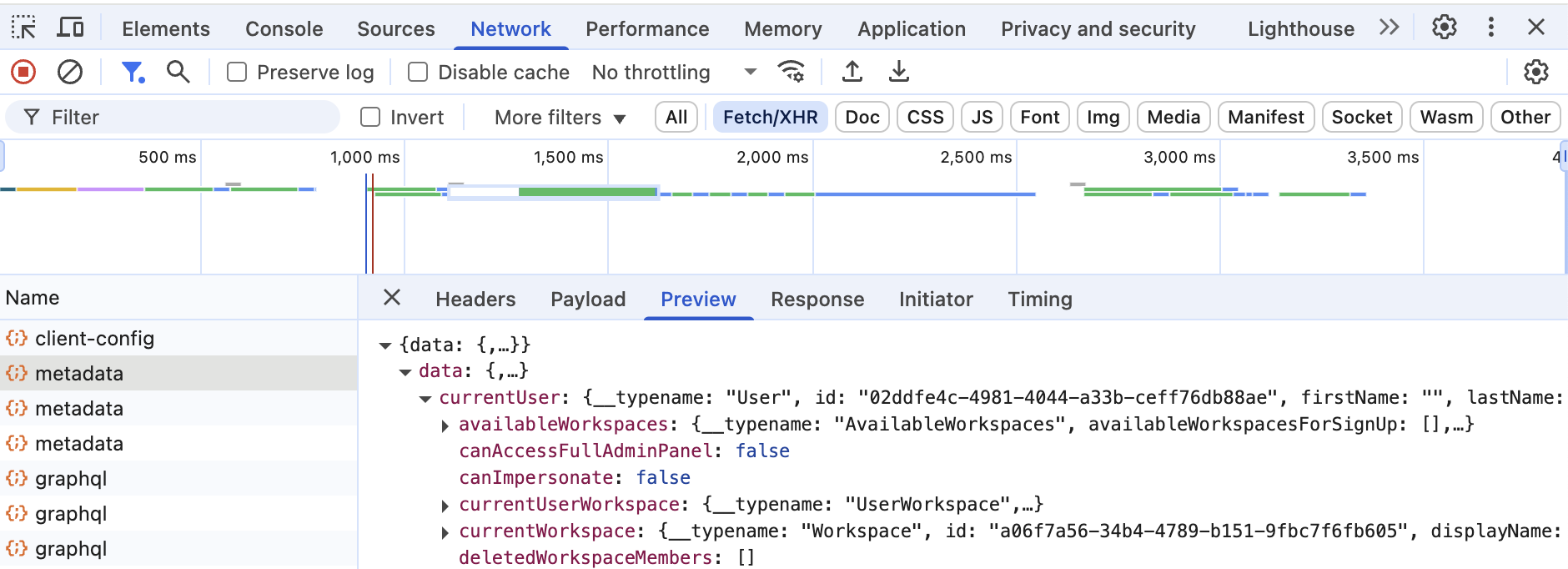The width and height of the screenshot is (1568, 569).
Task: Clear the network log
Action: [70, 73]
